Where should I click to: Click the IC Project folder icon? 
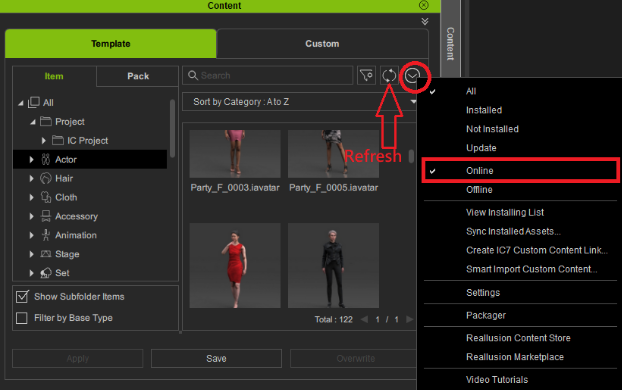[58, 140]
